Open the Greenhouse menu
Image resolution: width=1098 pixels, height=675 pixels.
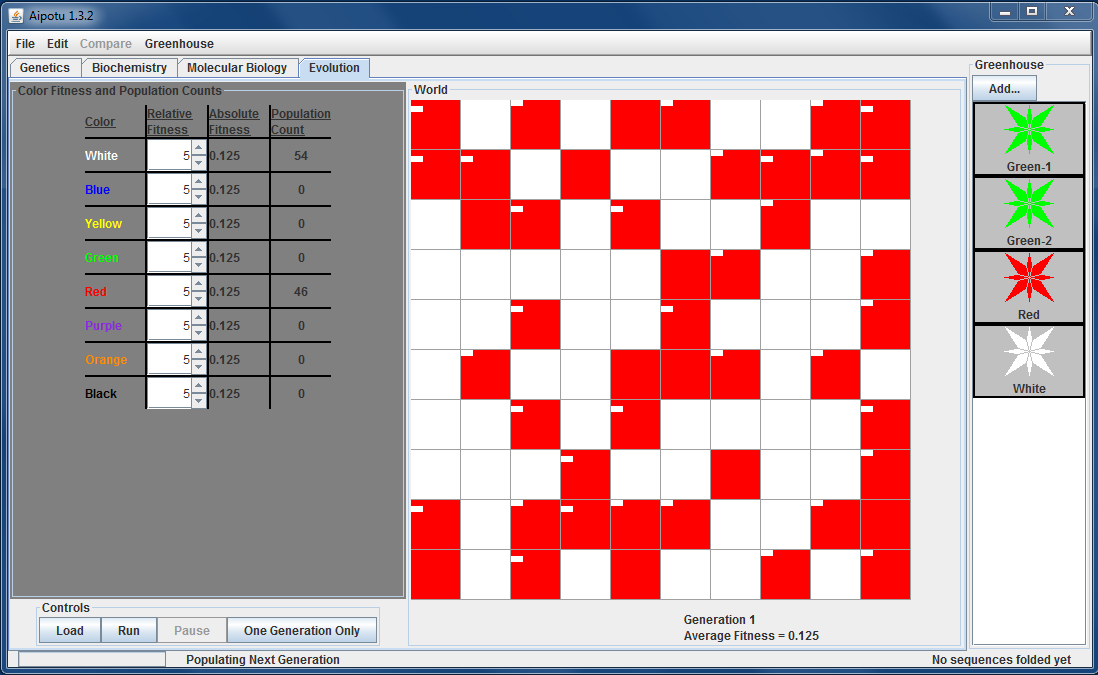pos(179,44)
